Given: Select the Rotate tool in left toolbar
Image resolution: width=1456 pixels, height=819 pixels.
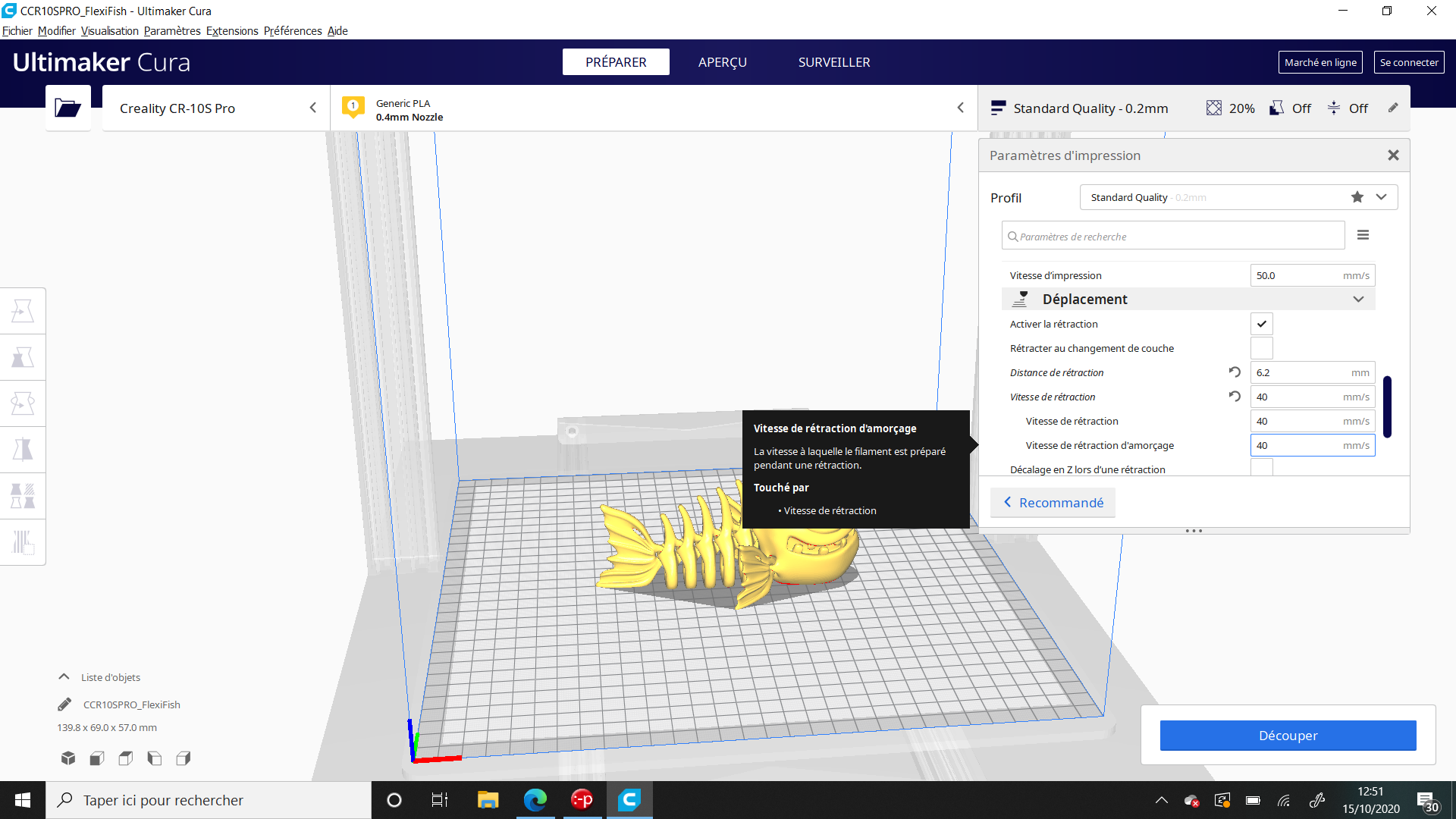Looking at the screenshot, I should 23,403.
